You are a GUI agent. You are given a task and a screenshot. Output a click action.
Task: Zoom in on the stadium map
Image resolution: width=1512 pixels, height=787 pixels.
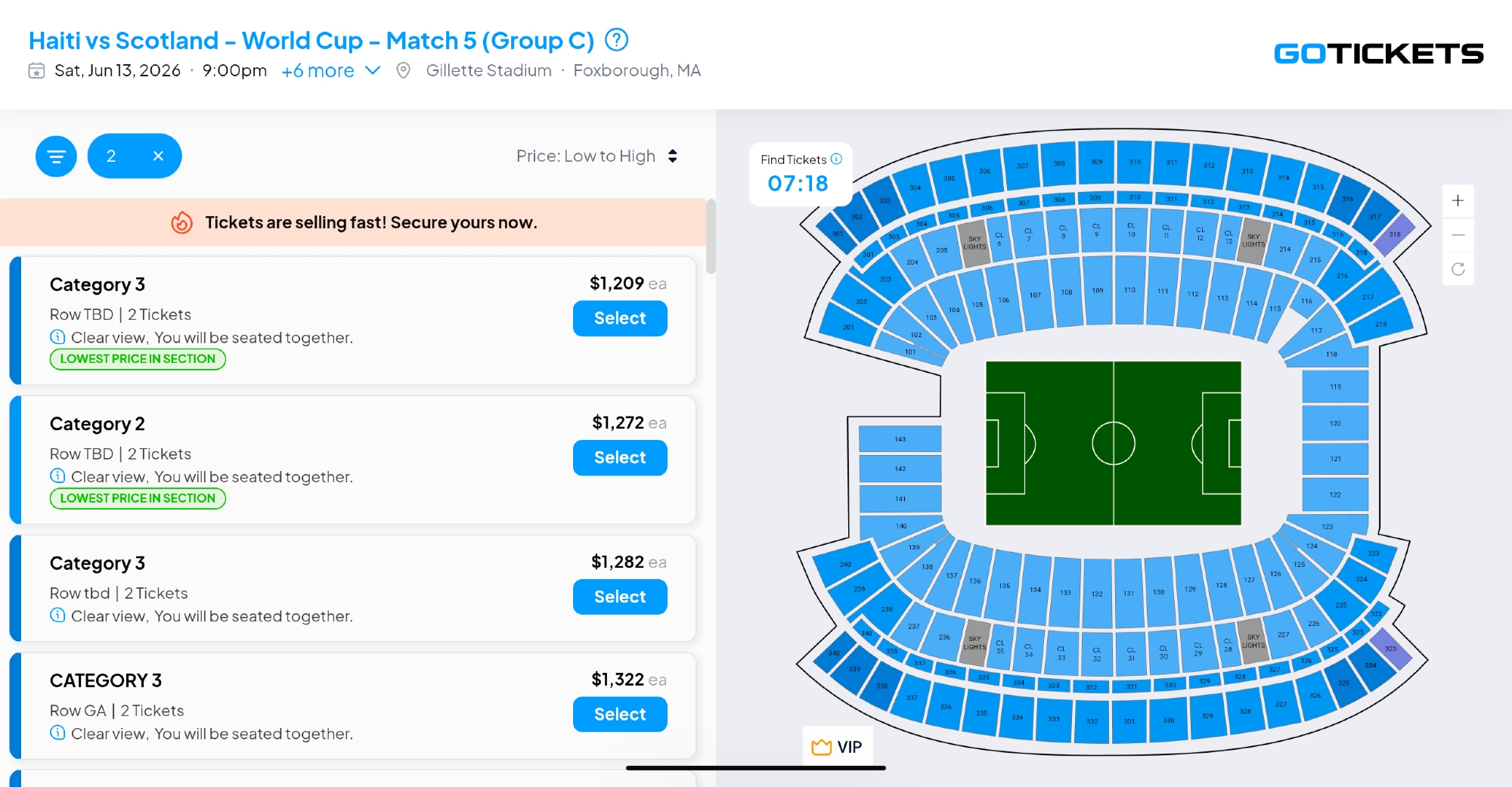tap(1458, 200)
